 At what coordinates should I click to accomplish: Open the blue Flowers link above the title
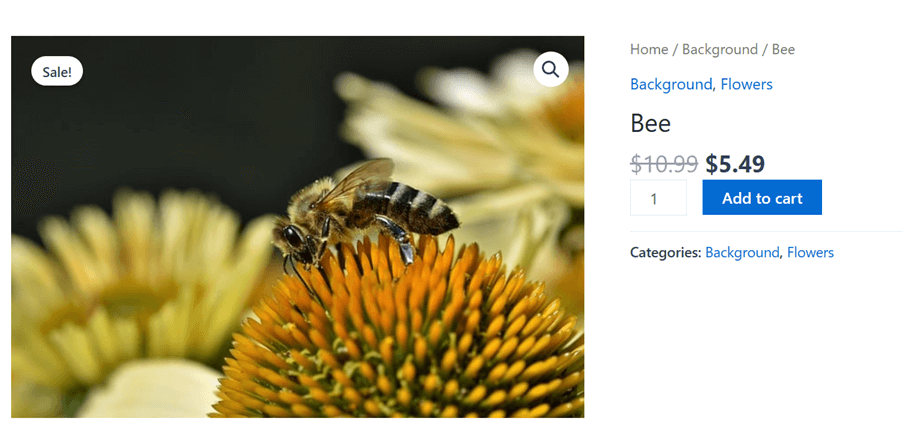click(x=746, y=85)
